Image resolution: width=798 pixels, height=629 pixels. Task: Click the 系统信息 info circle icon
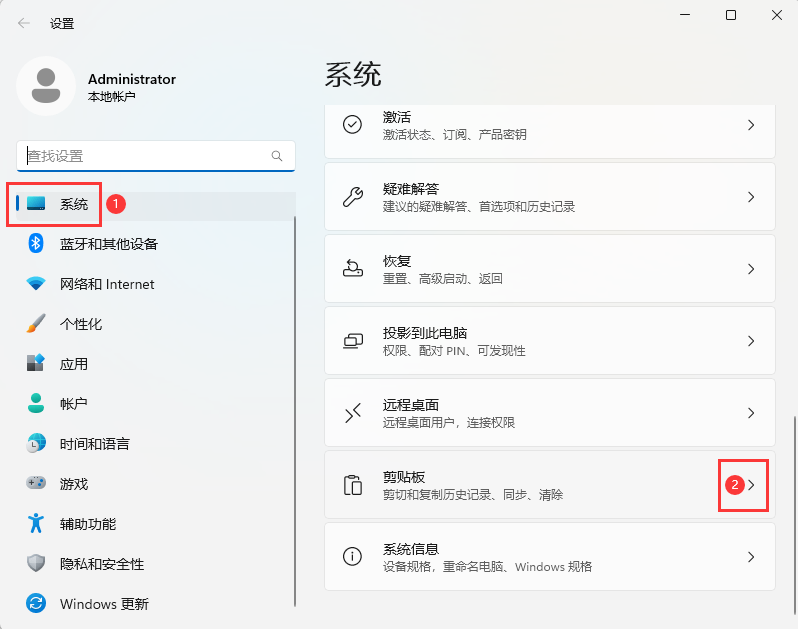(x=352, y=556)
